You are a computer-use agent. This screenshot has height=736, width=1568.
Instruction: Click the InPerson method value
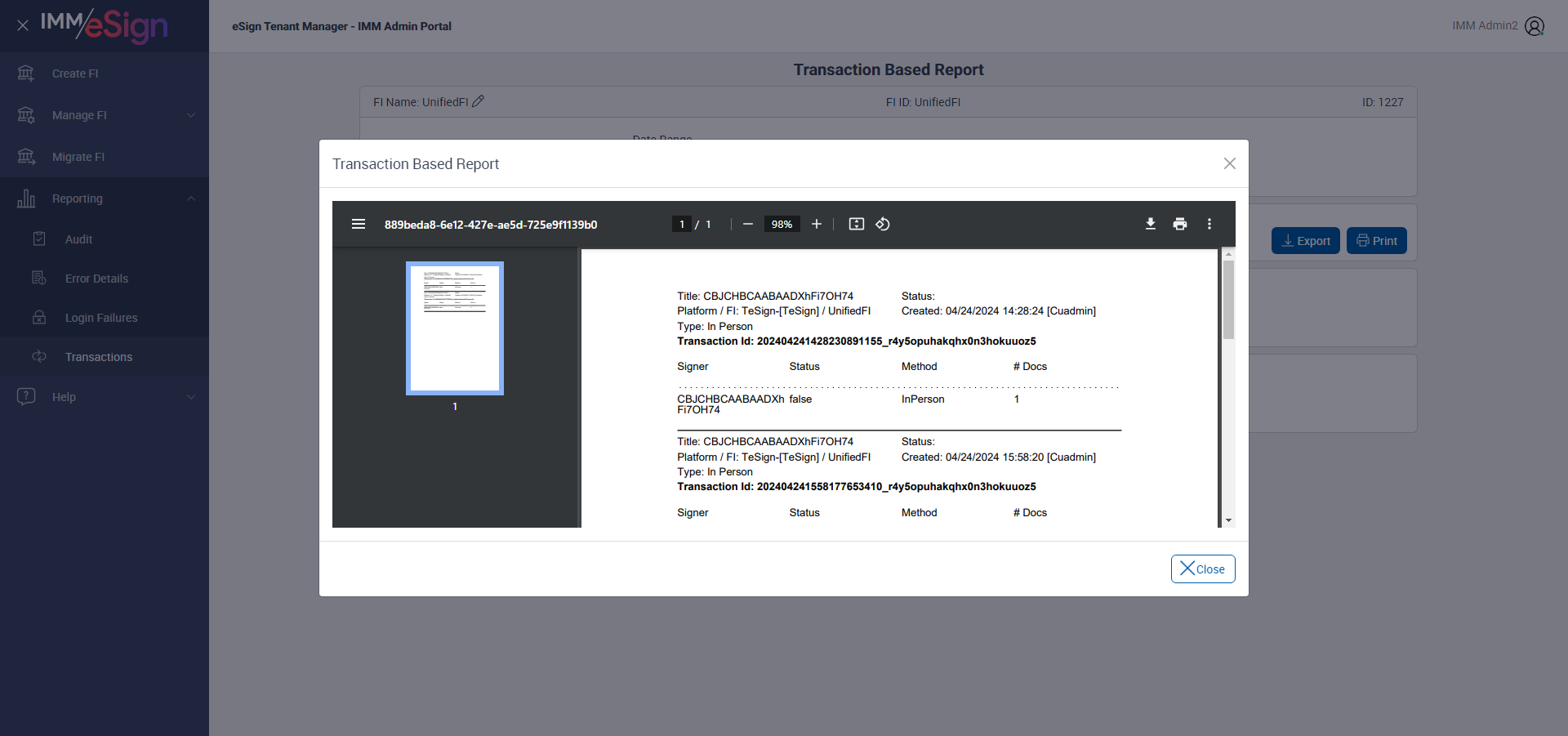923,399
